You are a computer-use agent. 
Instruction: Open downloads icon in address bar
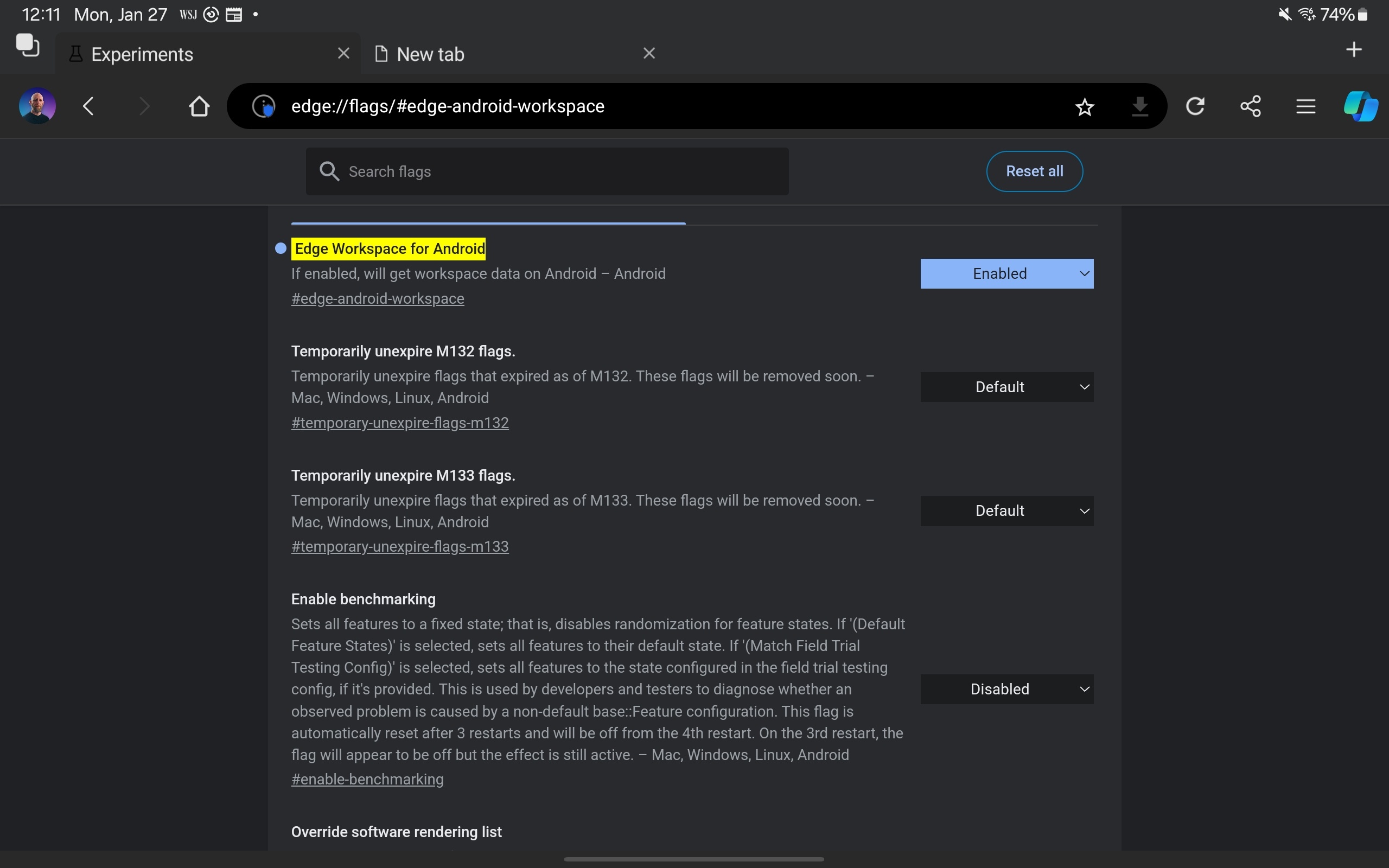[1139, 107]
